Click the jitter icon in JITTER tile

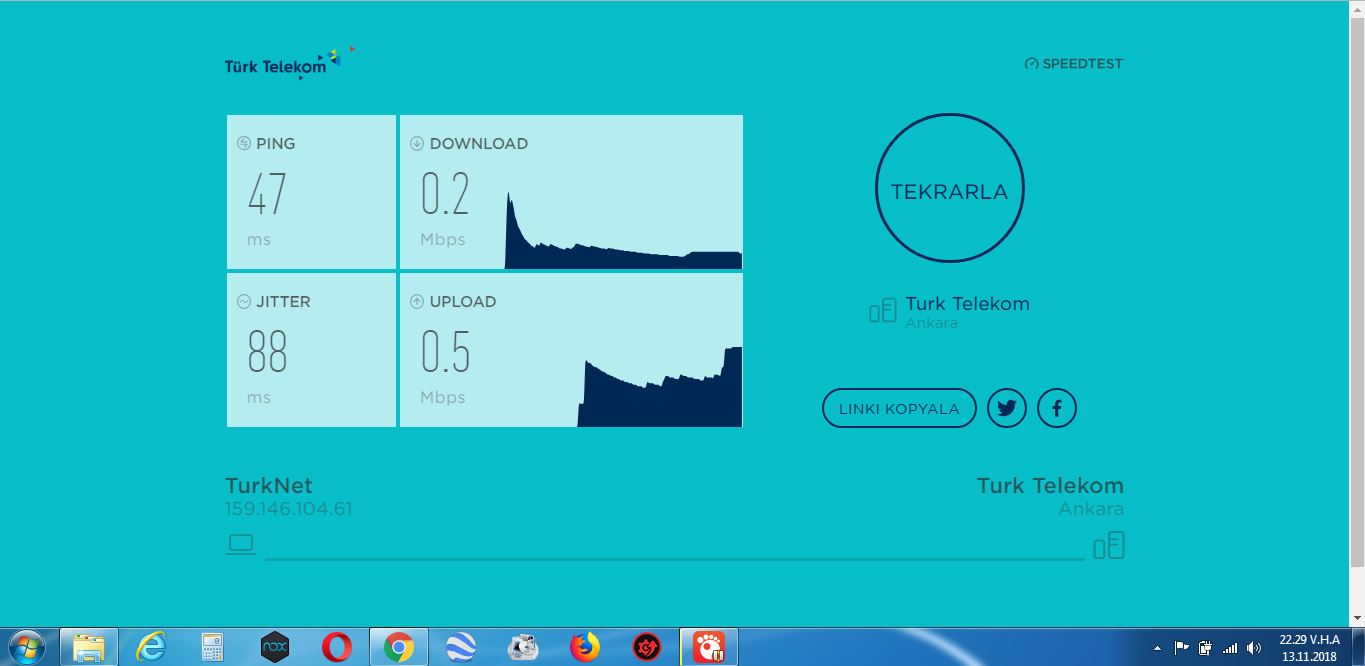[x=243, y=301]
